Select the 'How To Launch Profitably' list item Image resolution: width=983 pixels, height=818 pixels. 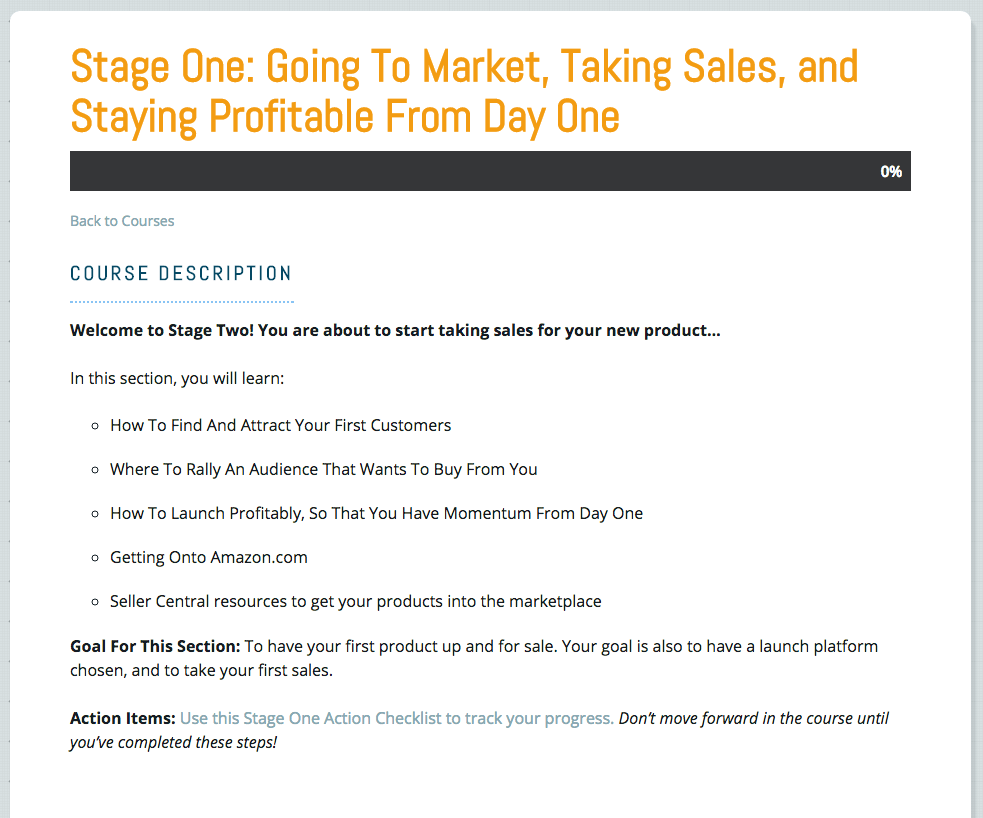376,513
